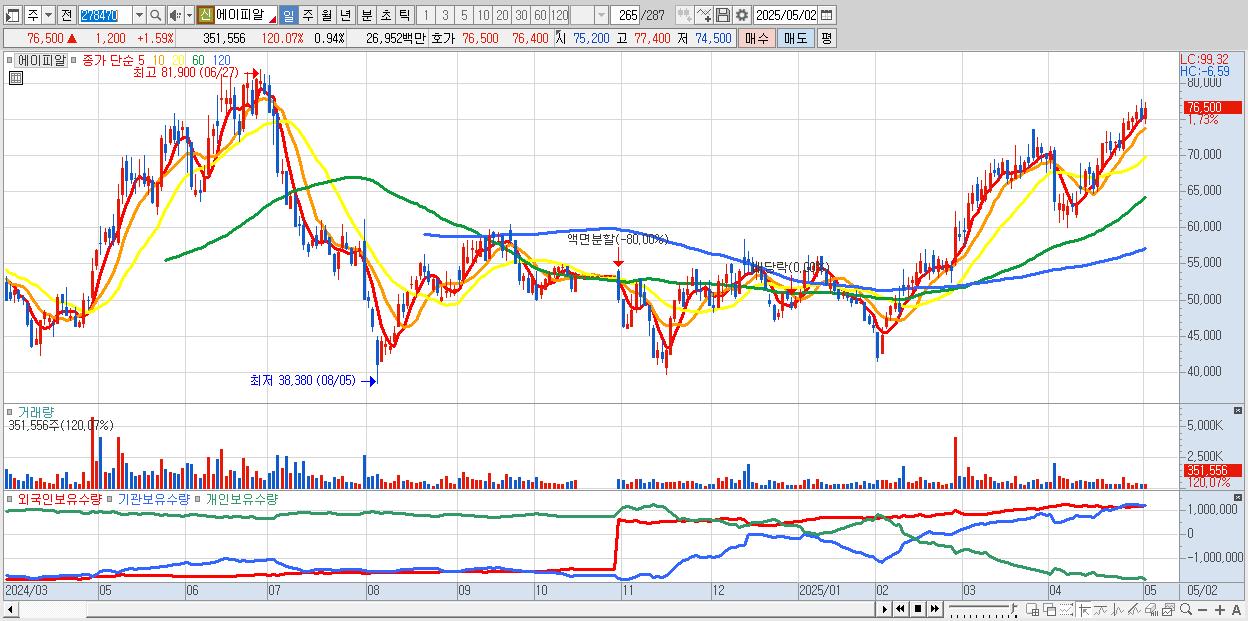
Task: Select interval 20 button
Action: point(502,15)
